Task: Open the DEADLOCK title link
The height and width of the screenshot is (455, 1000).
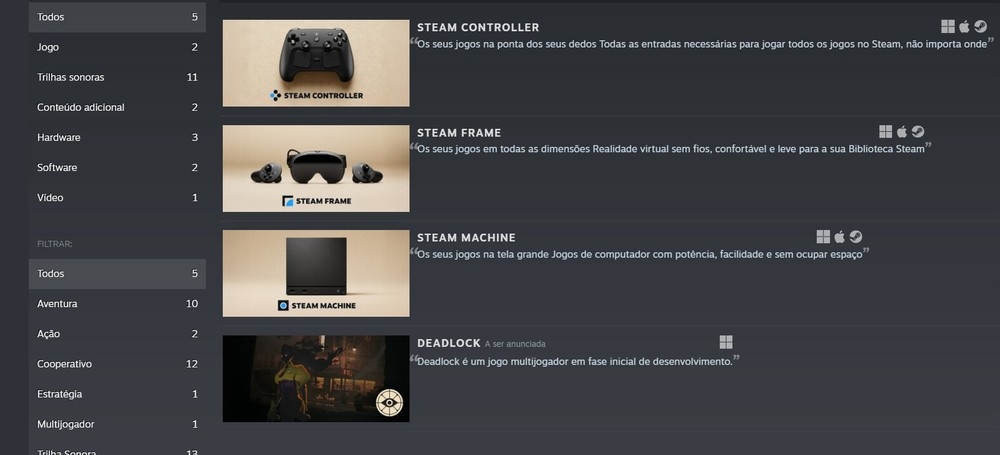Action: click(448, 343)
